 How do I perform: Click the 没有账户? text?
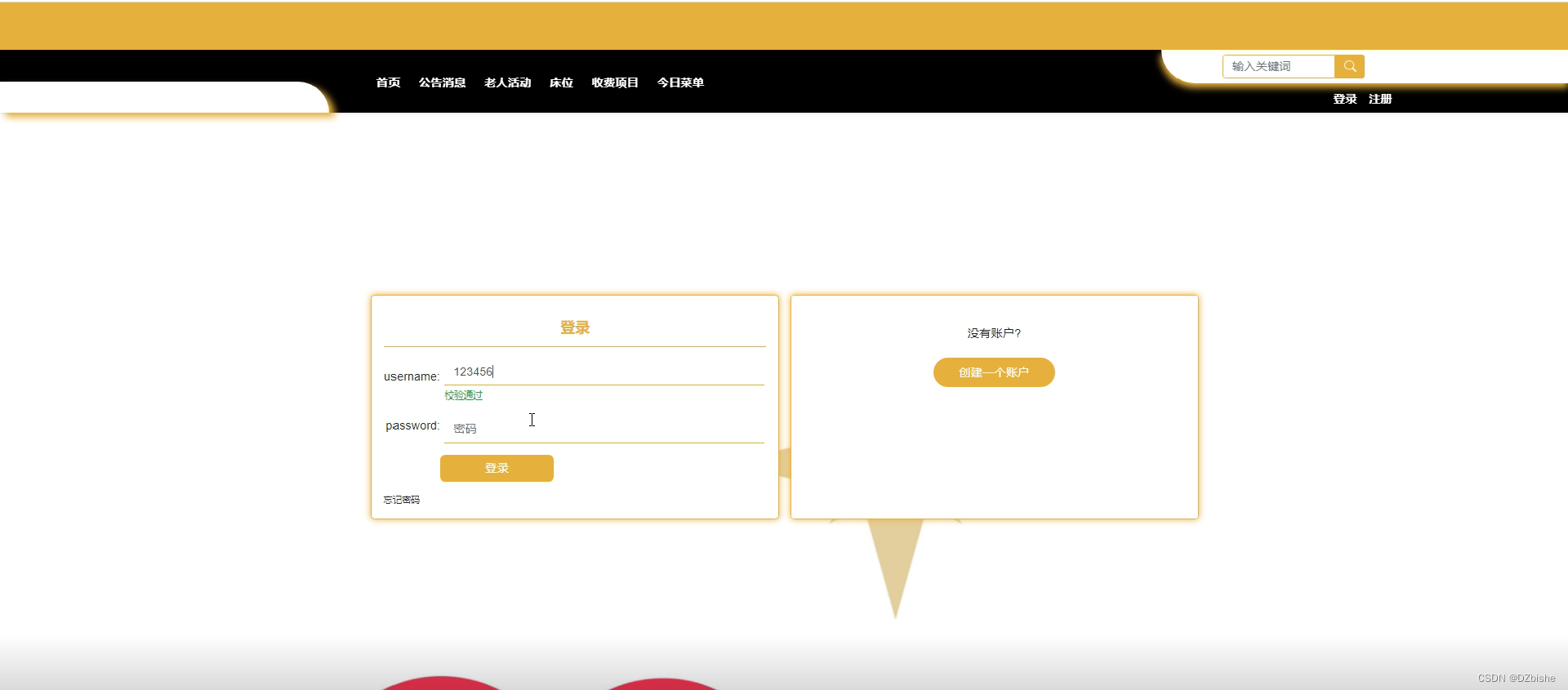(x=994, y=333)
